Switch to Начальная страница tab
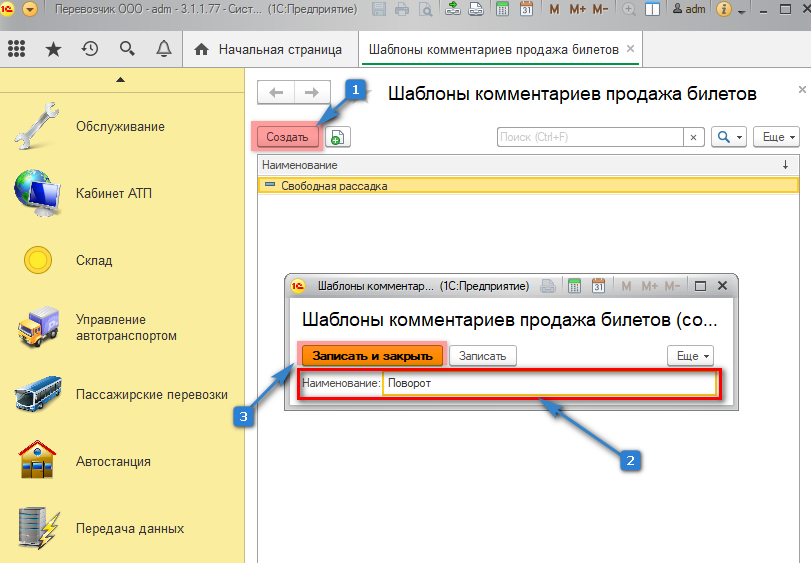The height and width of the screenshot is (563, 811). click(266, 49)
